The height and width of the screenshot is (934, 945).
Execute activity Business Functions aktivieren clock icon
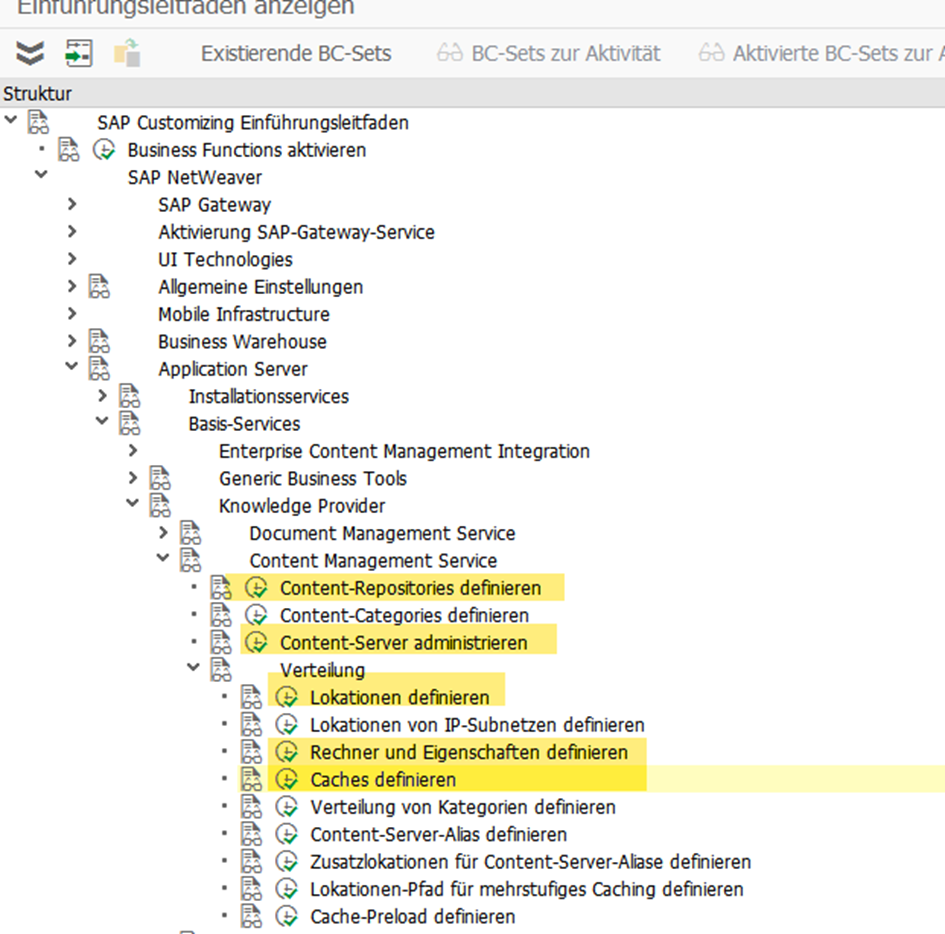click(104, 149)
